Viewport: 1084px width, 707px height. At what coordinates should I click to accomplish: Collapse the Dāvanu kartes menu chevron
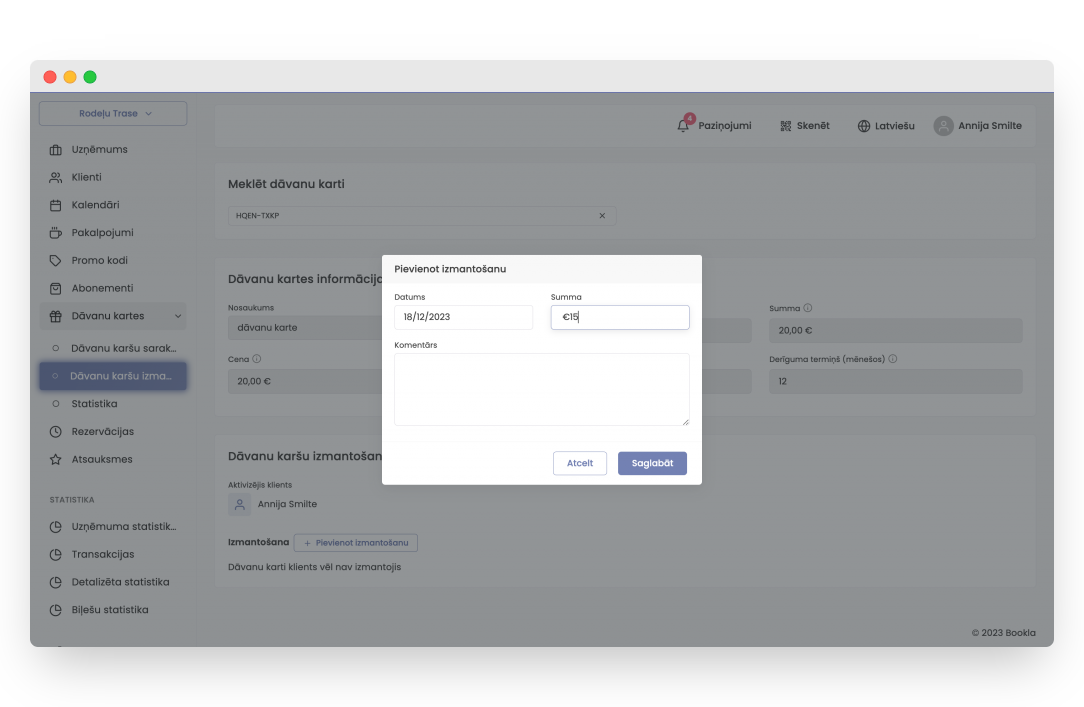[178, 316]
